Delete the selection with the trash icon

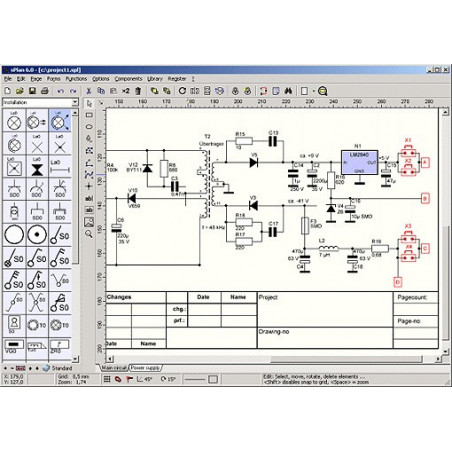pos(138,91)
